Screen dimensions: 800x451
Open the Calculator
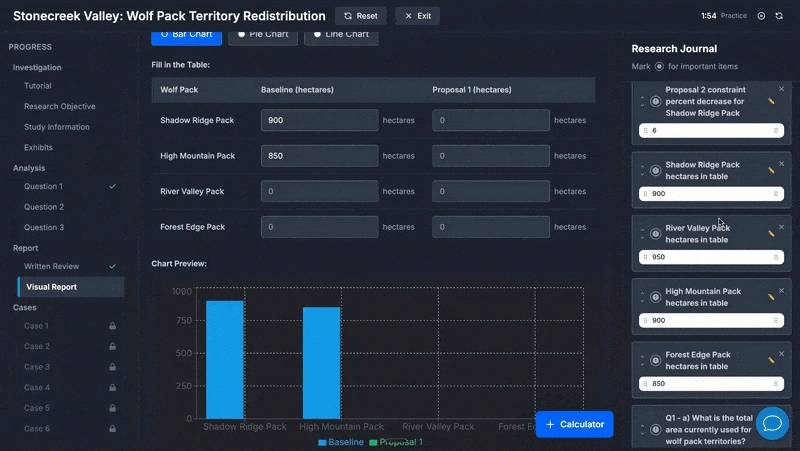574,424
